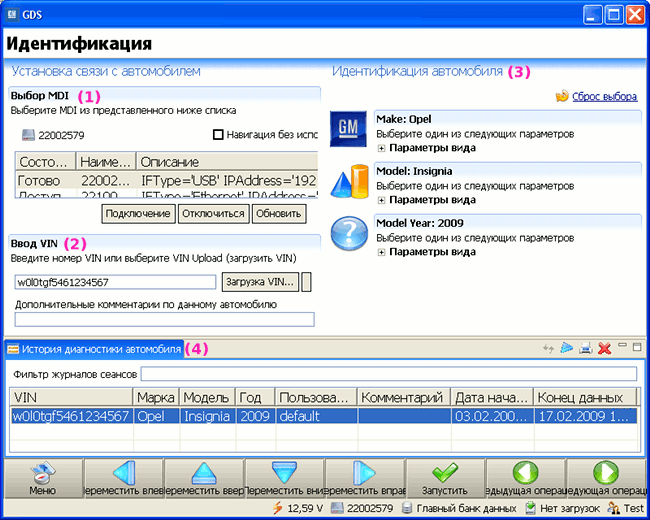Expand Параметры вида under Model Year: 2009
Screen dimensions: 650x520
coord(381,252)
